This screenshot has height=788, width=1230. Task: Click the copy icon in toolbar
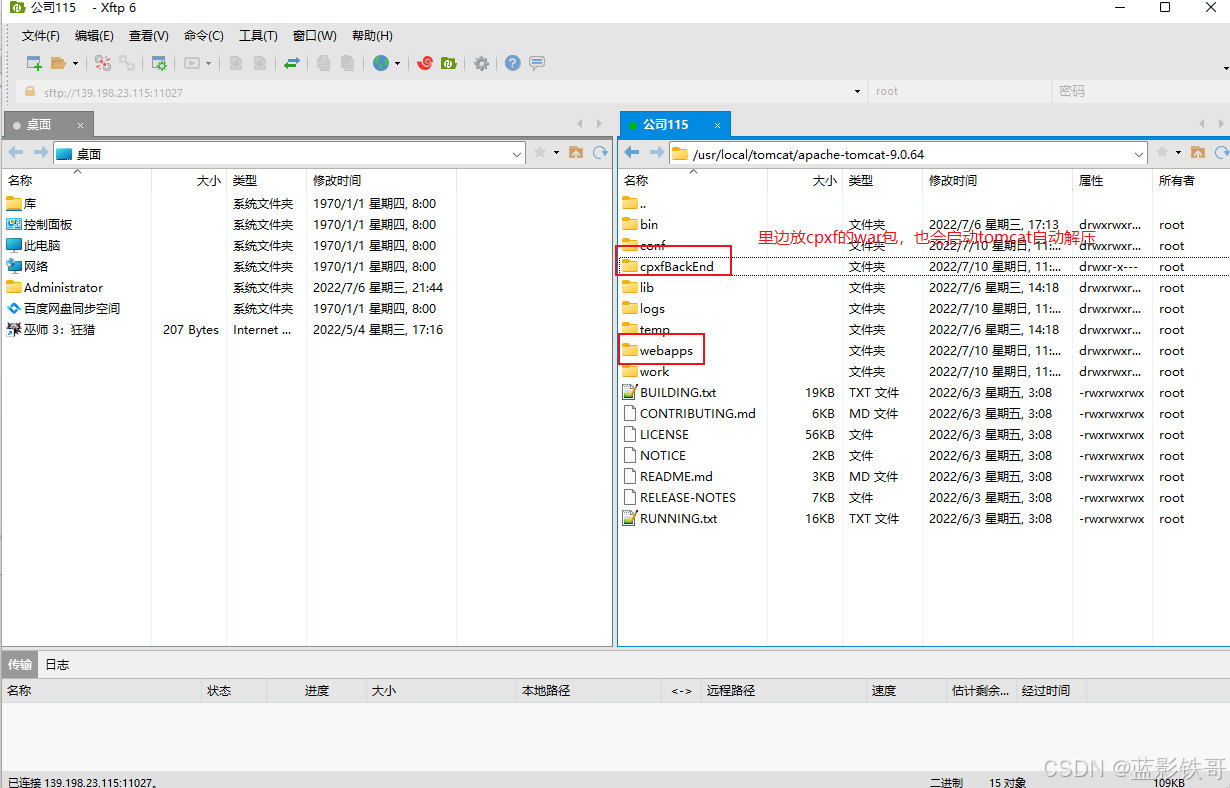323,63
